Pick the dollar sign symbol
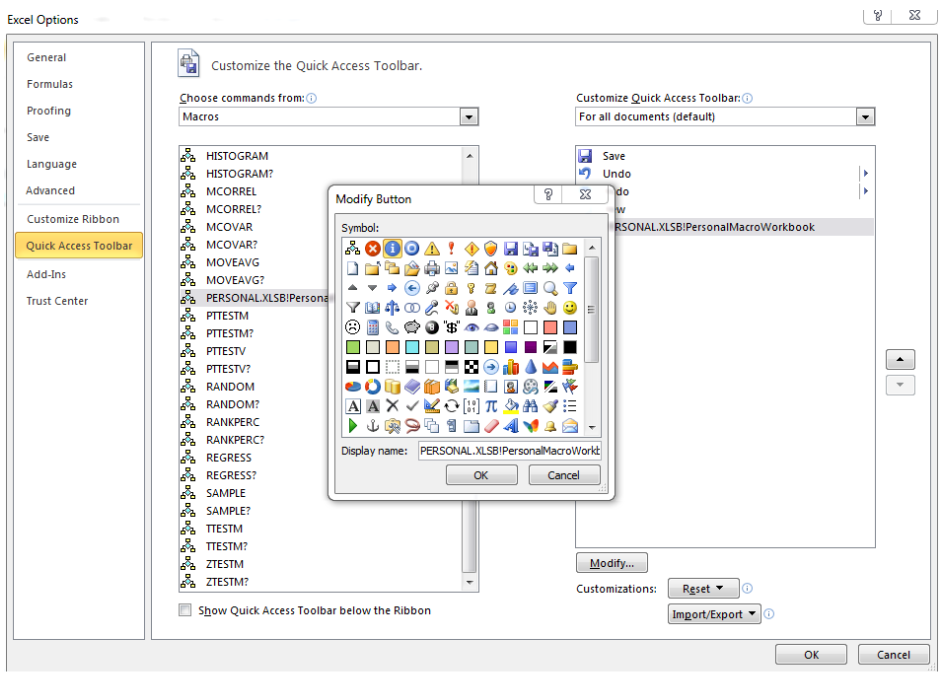The image size is (939, 675). click(x=452, y=327)
